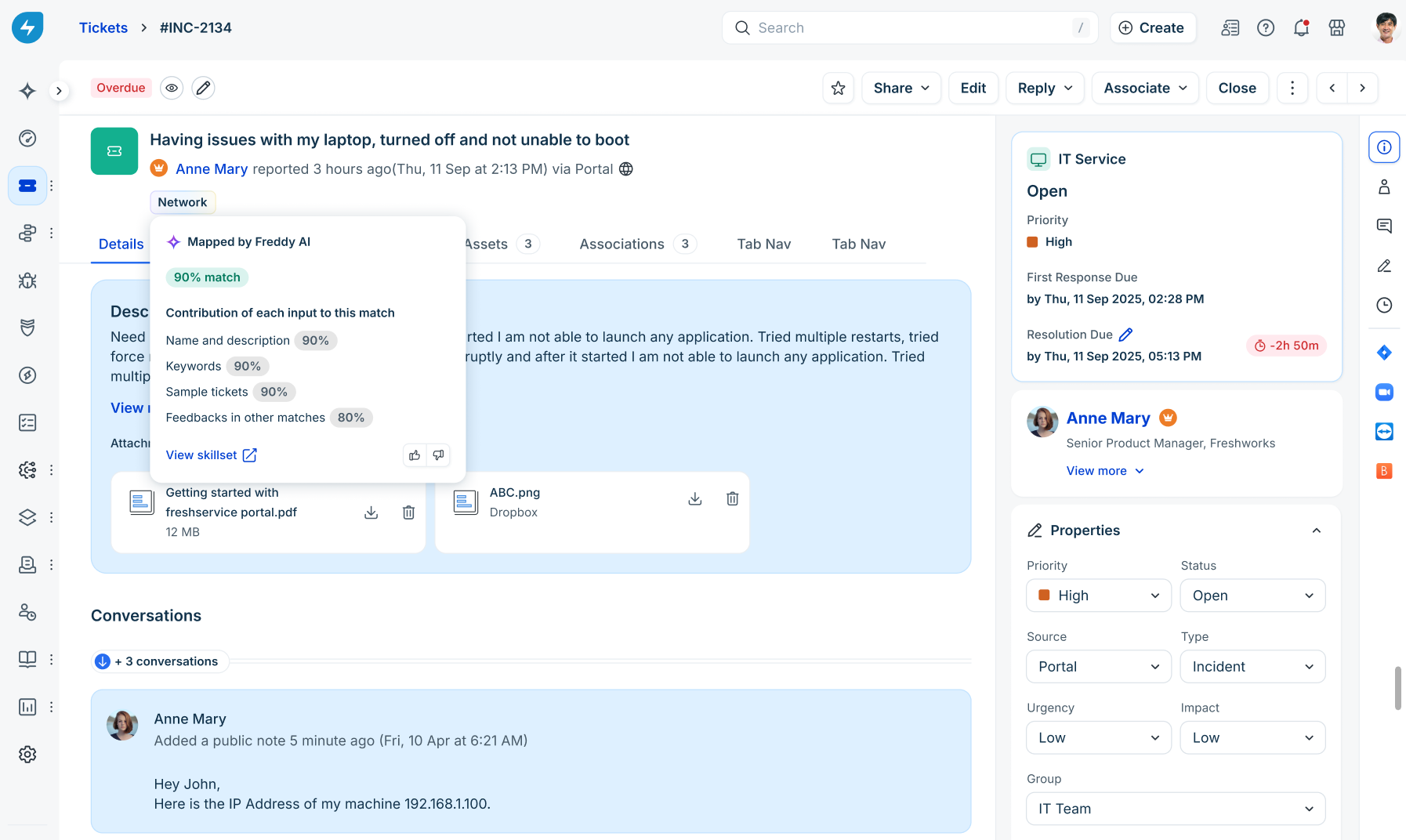
Task: Focus the Search field
Action: (910, 27)
